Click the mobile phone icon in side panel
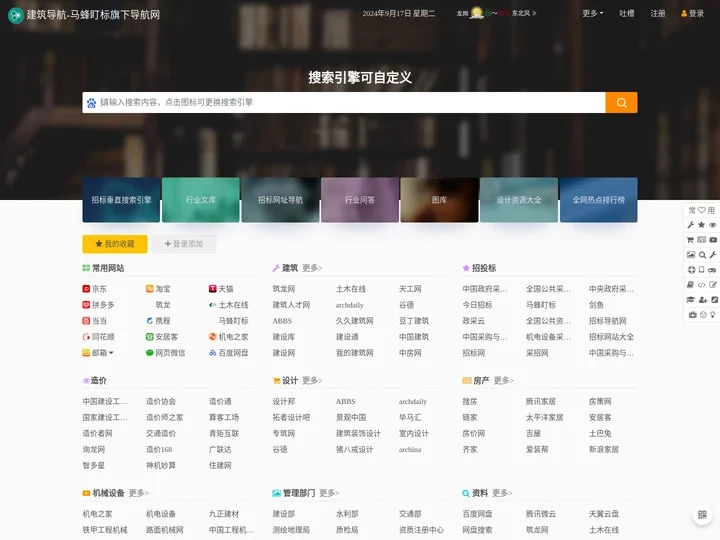 pos(702,270)
